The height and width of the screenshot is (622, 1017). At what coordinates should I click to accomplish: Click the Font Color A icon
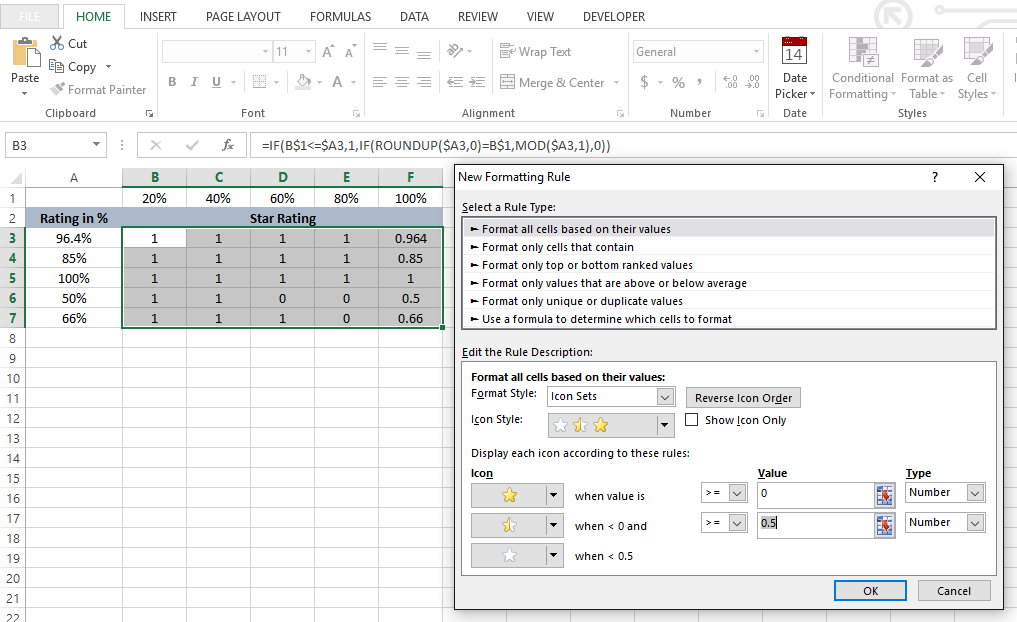[337, 82]
